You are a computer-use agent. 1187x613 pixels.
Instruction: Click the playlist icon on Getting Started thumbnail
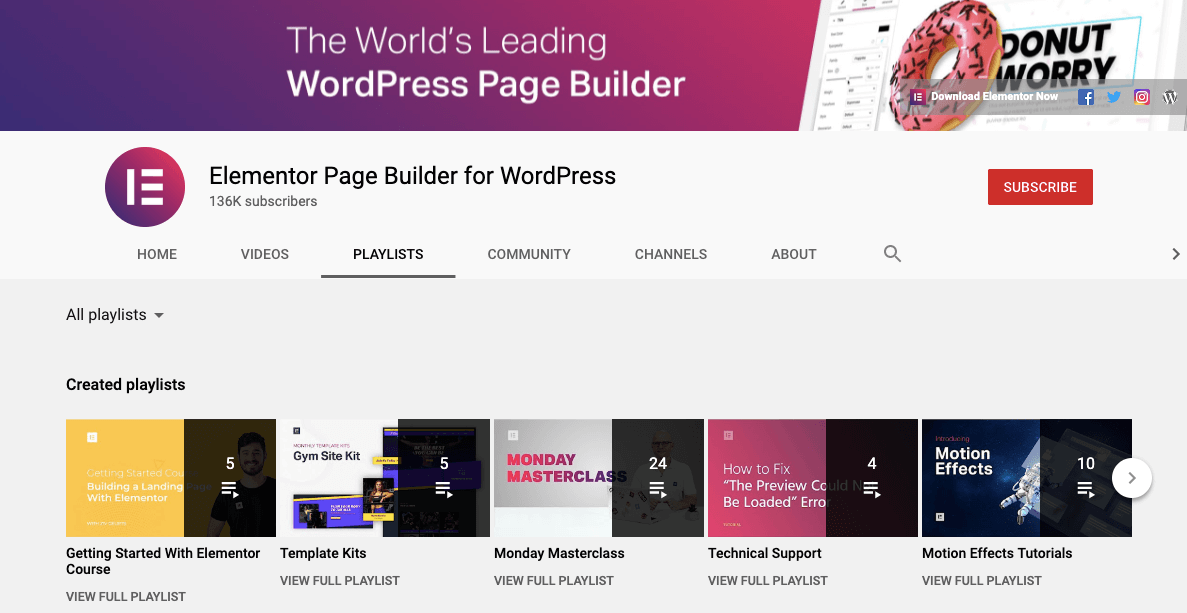pyautogui.click(x=229, y=490)
